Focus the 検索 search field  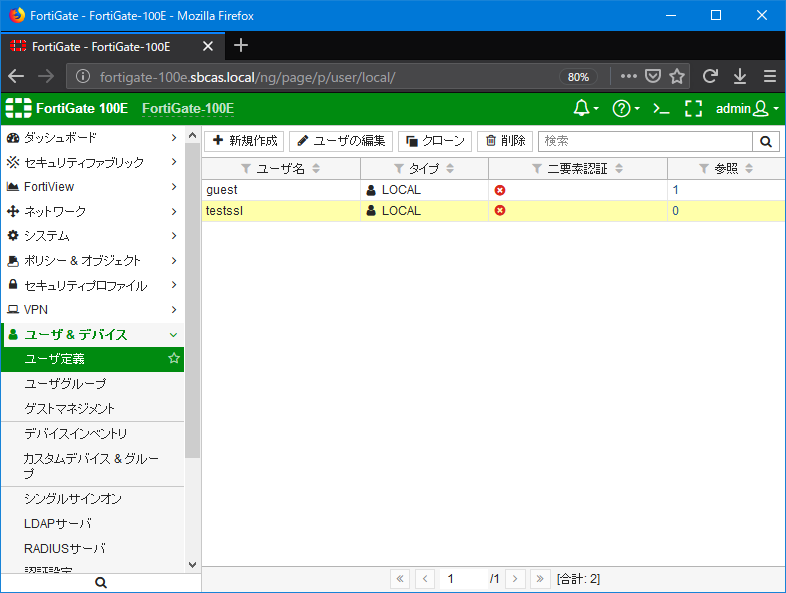[645, 141]
